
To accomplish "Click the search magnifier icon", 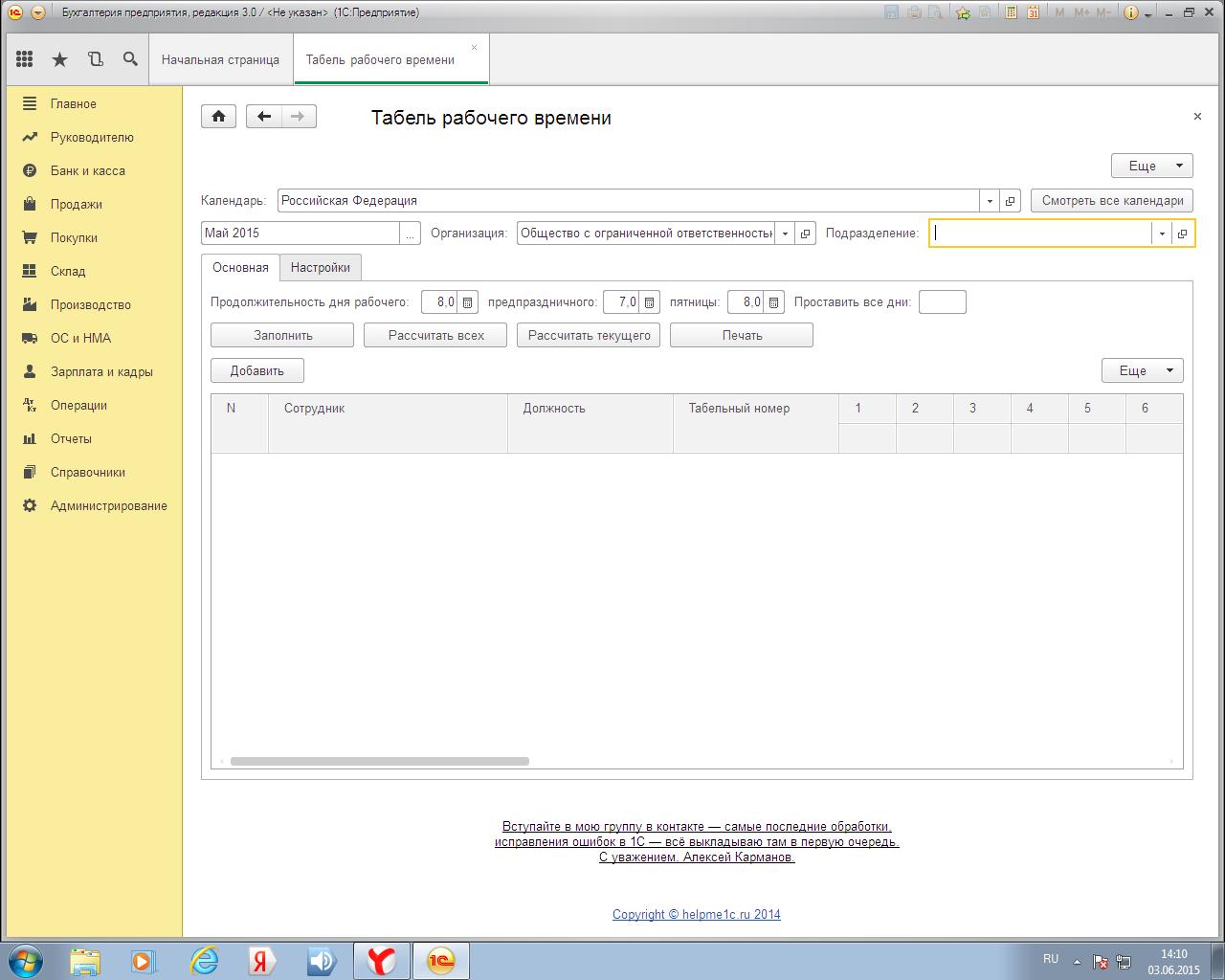I will (130, 59).
